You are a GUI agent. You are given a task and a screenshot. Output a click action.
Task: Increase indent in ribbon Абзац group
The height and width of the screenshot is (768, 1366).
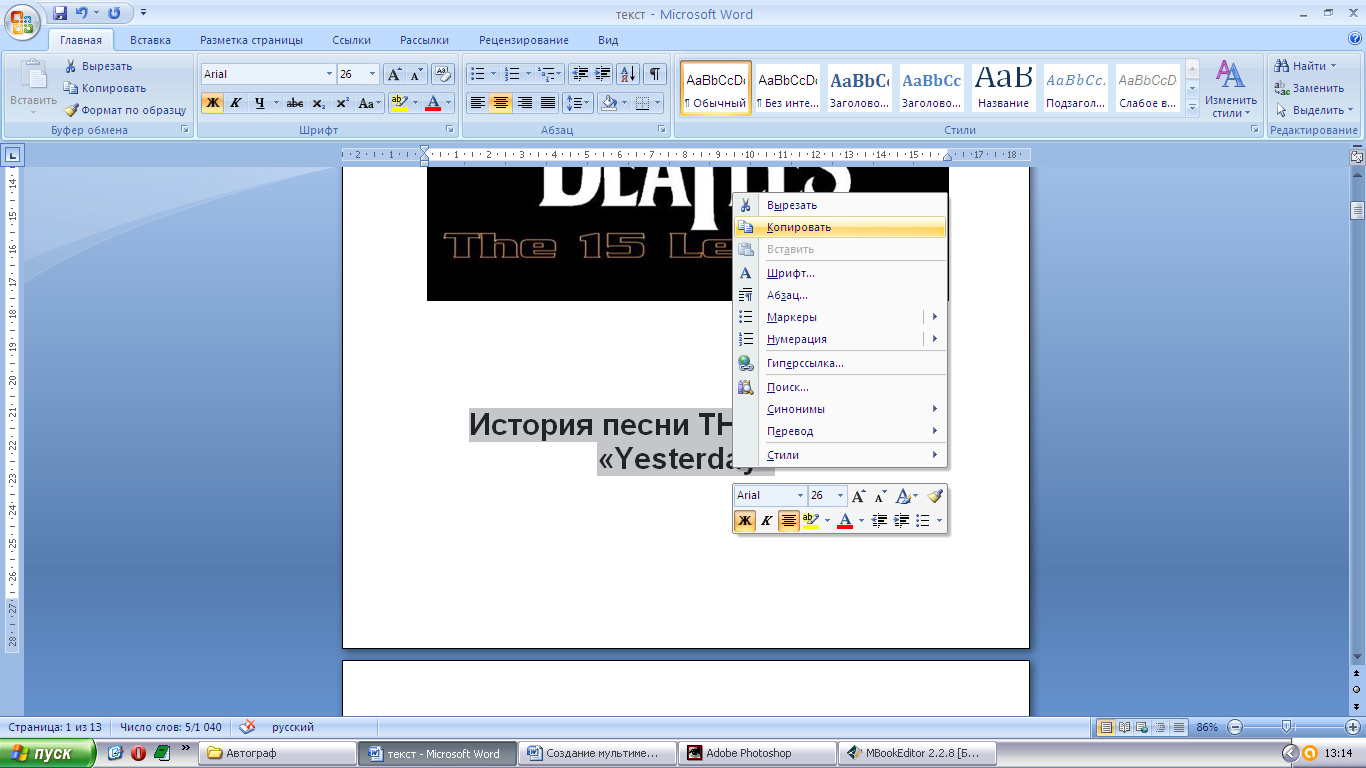(603, 74)
